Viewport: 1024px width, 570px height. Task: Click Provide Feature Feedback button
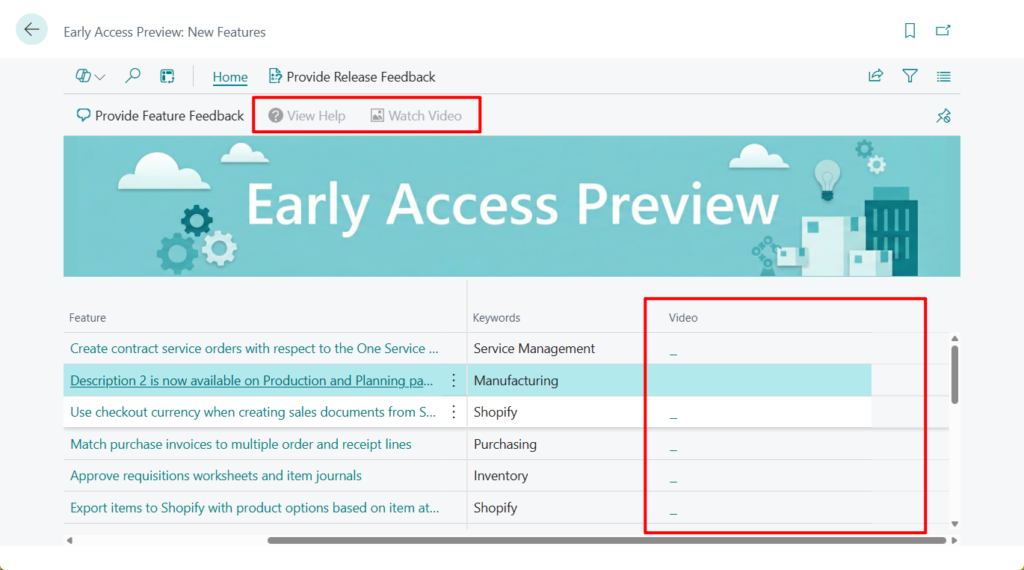tap(160, 116)
